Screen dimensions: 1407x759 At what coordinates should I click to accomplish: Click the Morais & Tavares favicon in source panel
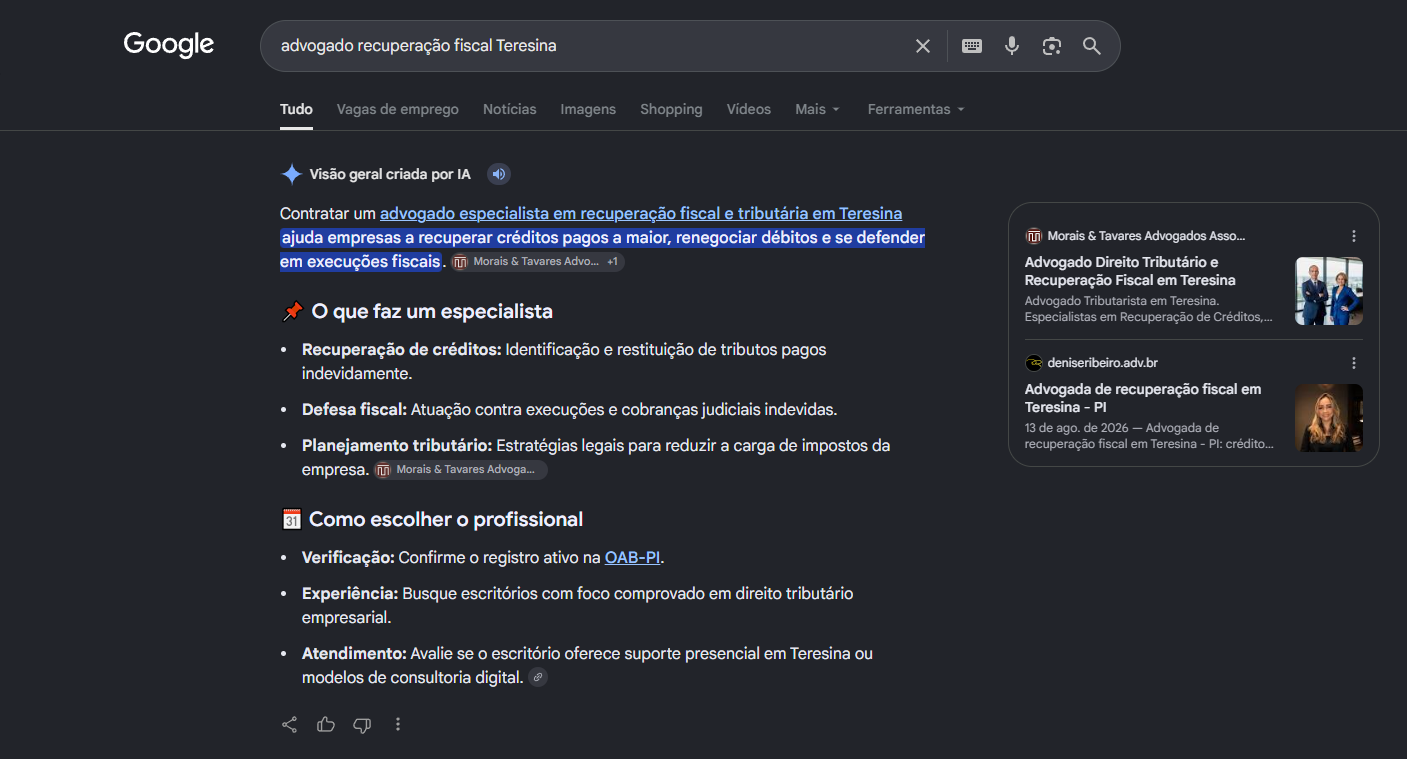point(1034,236)
